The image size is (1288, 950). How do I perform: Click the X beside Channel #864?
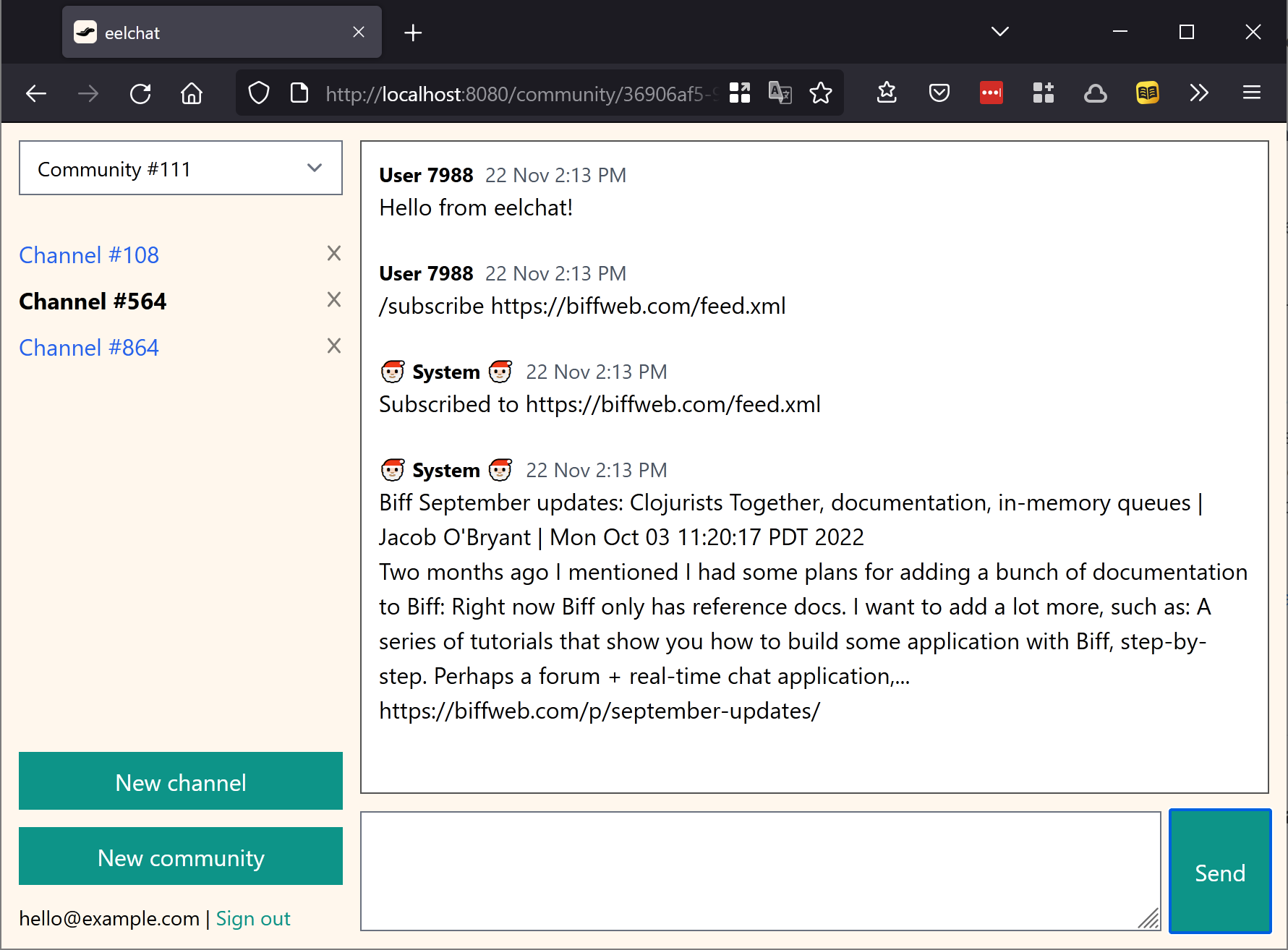pyautogui.click(x=333, y=346)
